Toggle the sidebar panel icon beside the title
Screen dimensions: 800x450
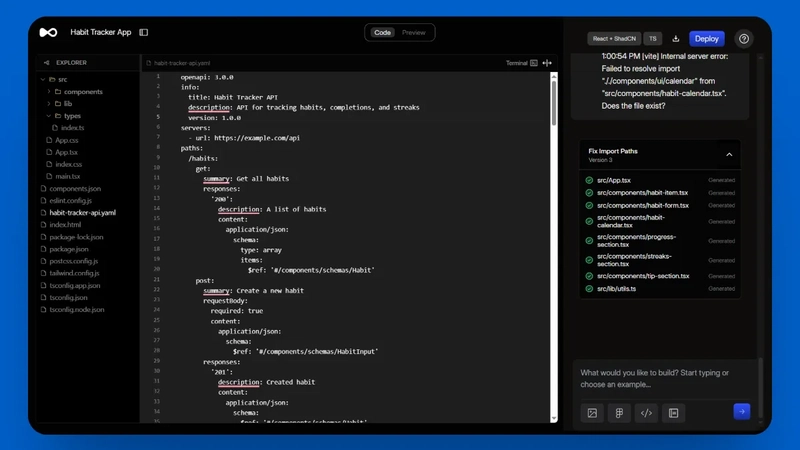click(x=144, y=32)
